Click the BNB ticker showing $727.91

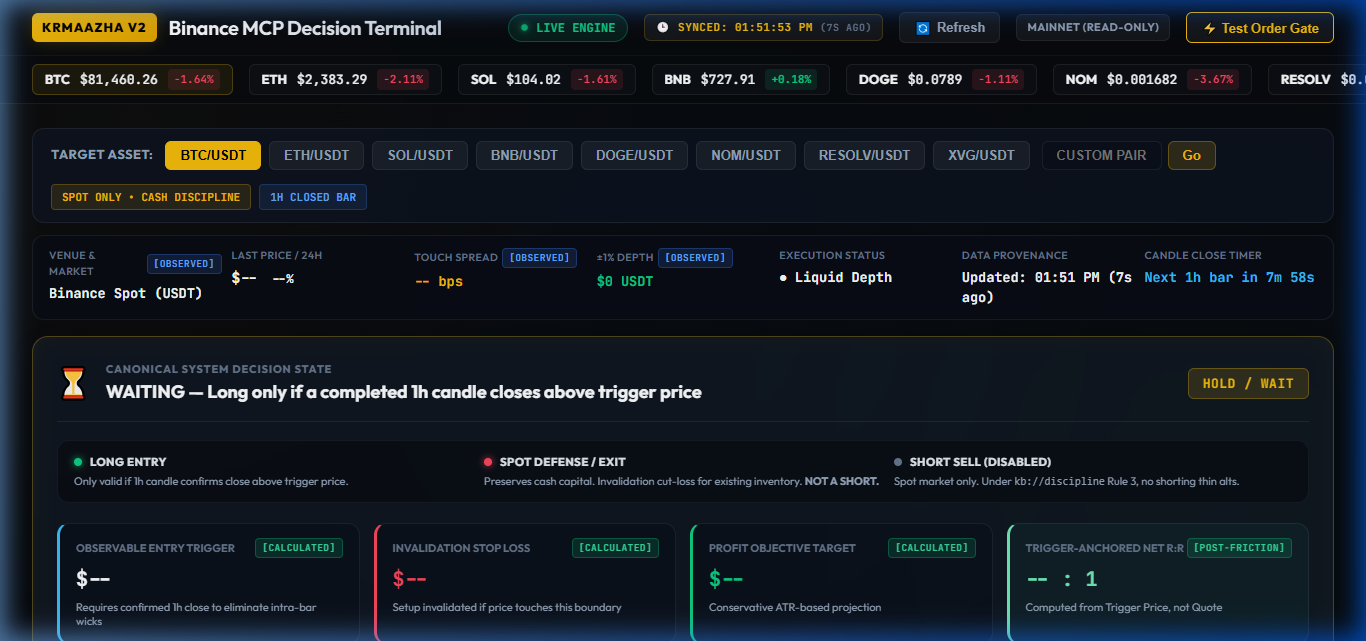741,79
